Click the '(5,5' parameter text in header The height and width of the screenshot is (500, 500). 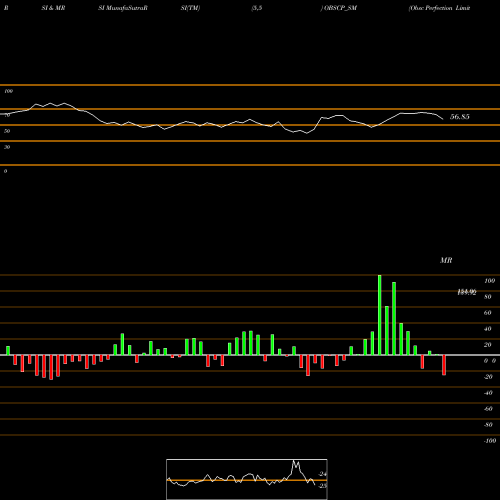(x=257, y=8)
